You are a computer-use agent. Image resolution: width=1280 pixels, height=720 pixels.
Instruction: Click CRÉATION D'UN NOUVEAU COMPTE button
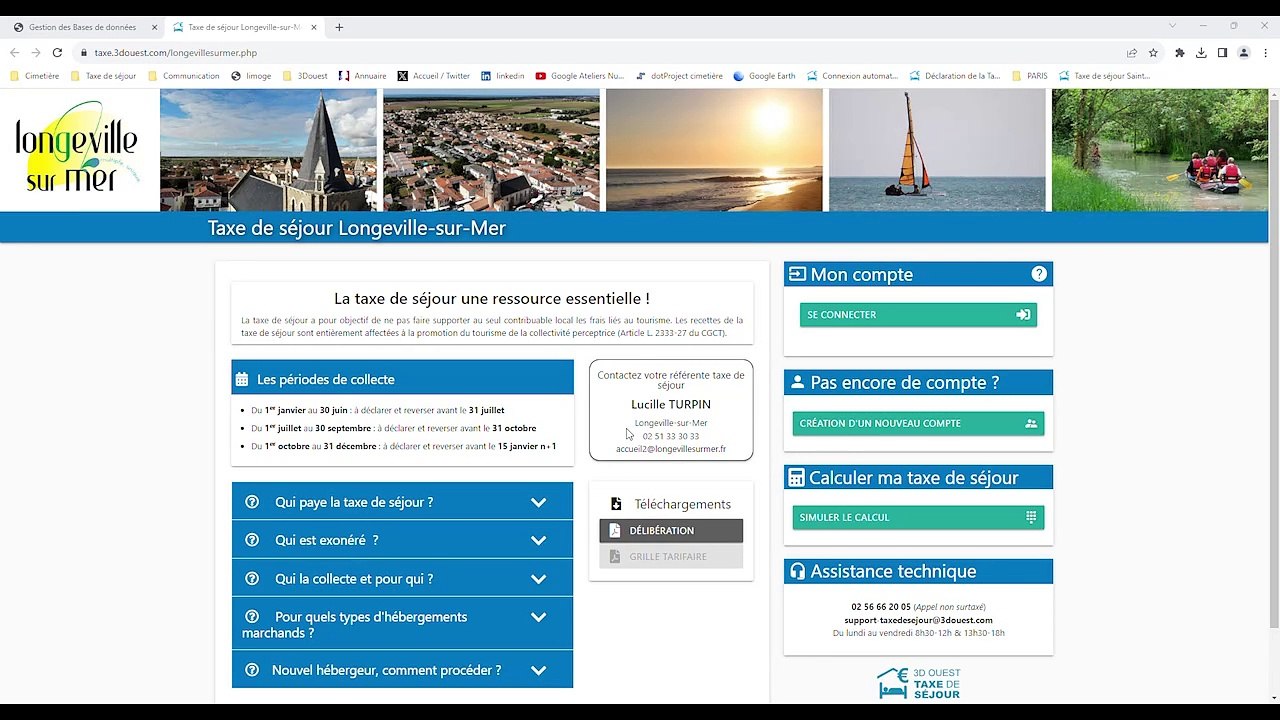point(918,423)
